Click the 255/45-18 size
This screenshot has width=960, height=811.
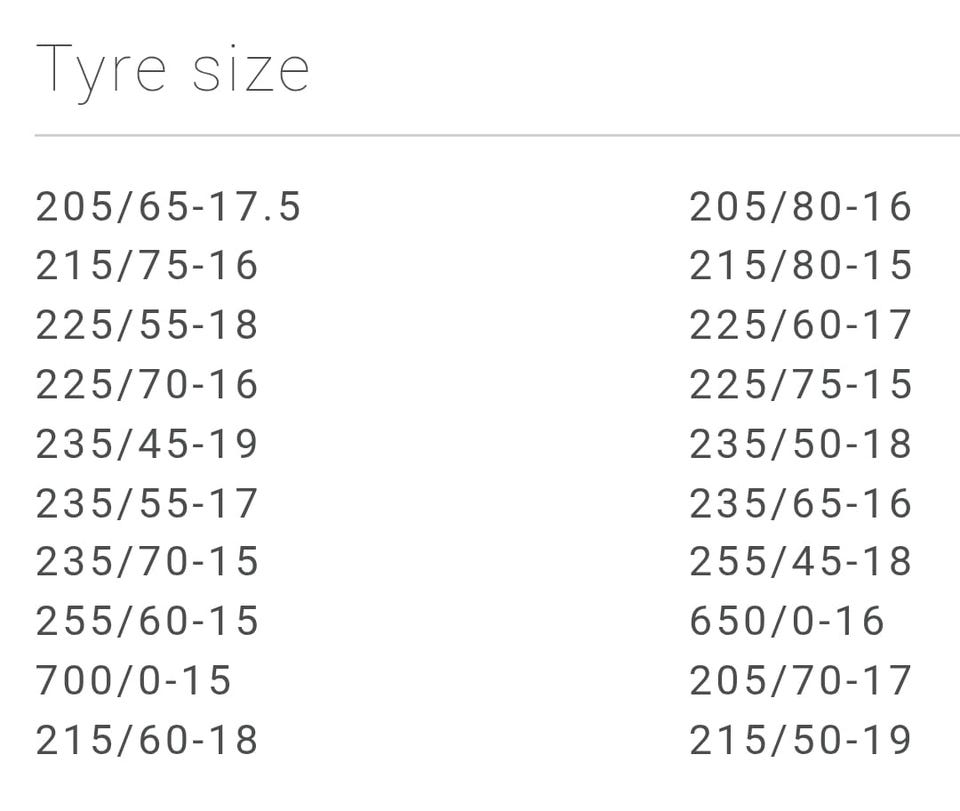click(800, 562)
